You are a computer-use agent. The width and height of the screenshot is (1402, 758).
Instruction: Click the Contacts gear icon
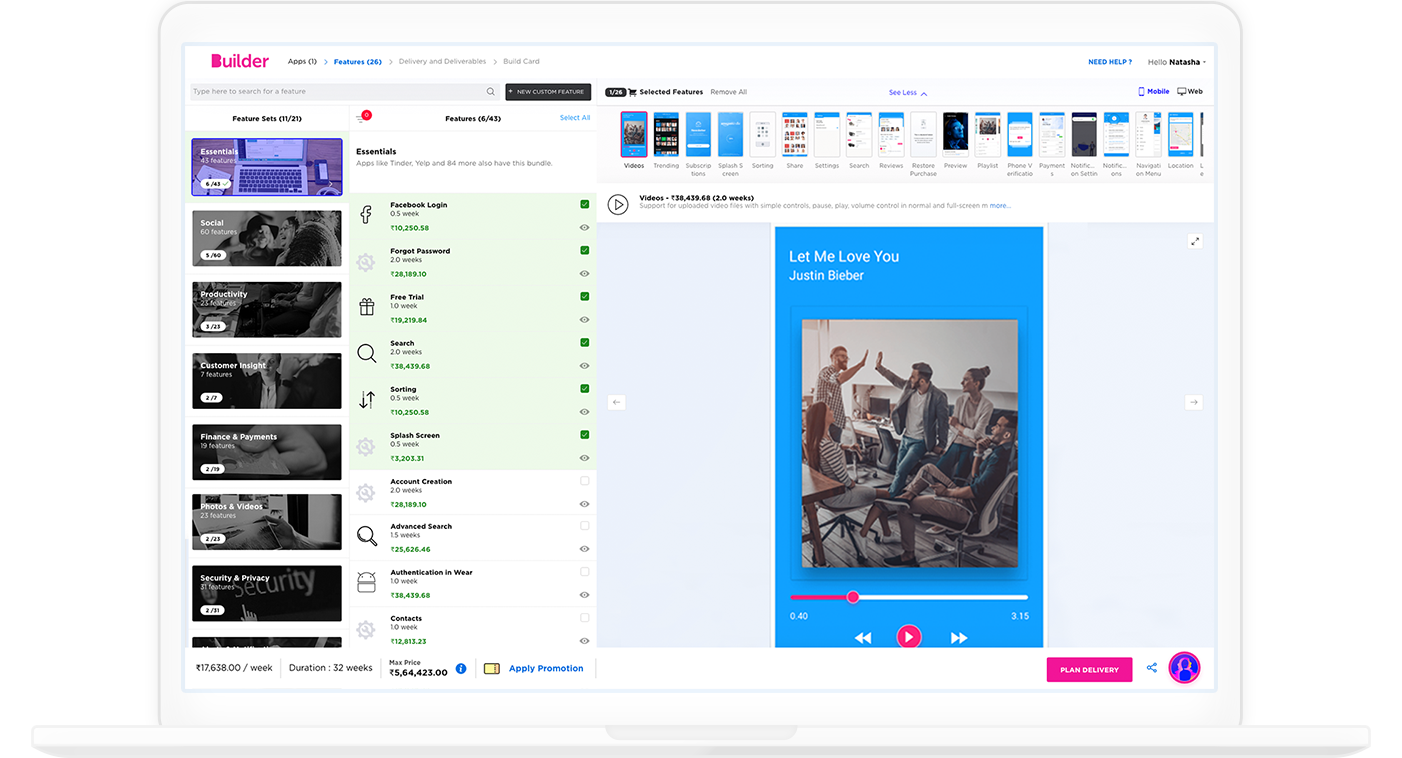coord(366,629)
